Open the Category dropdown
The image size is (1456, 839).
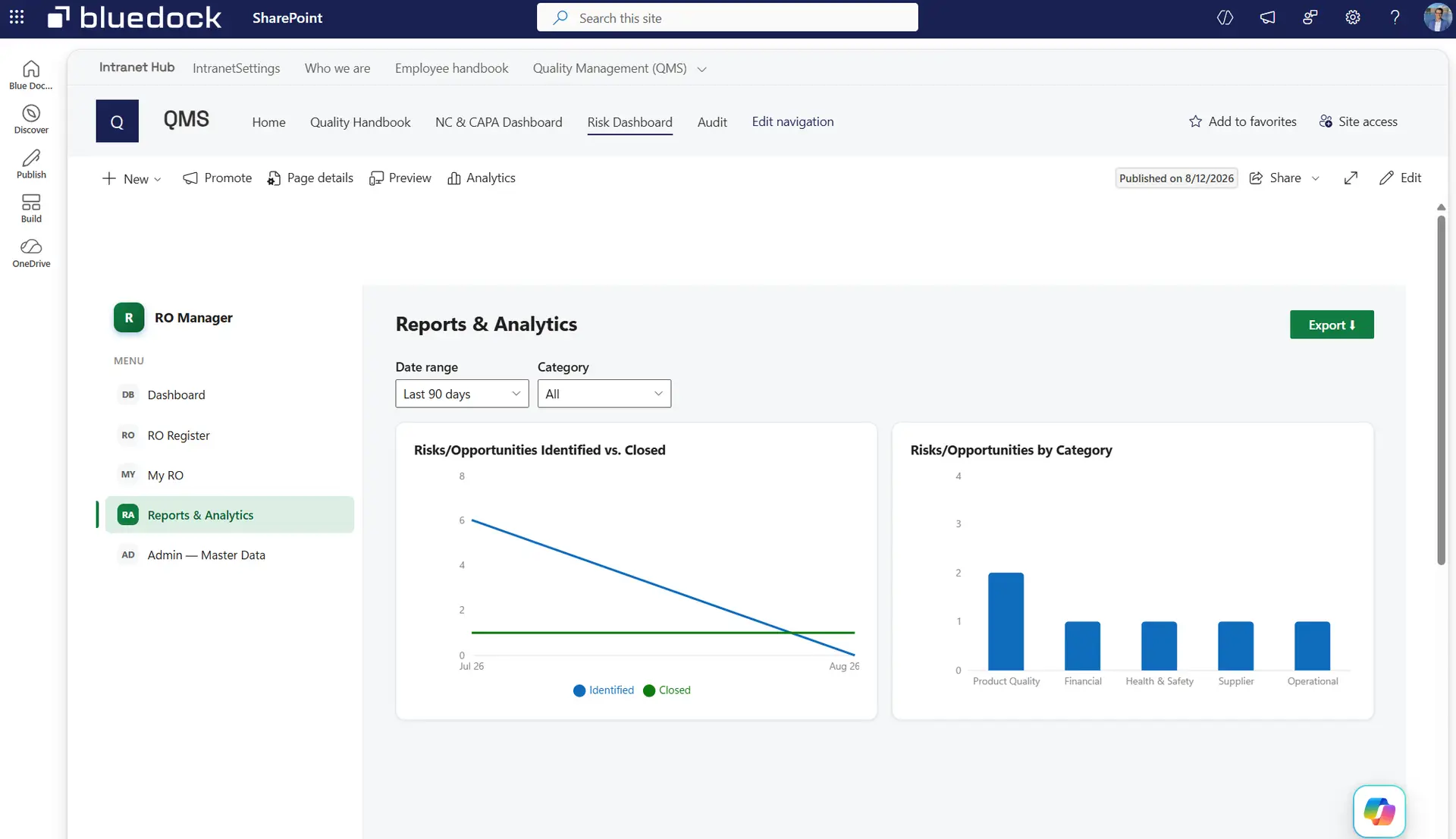tap(604, 394)
